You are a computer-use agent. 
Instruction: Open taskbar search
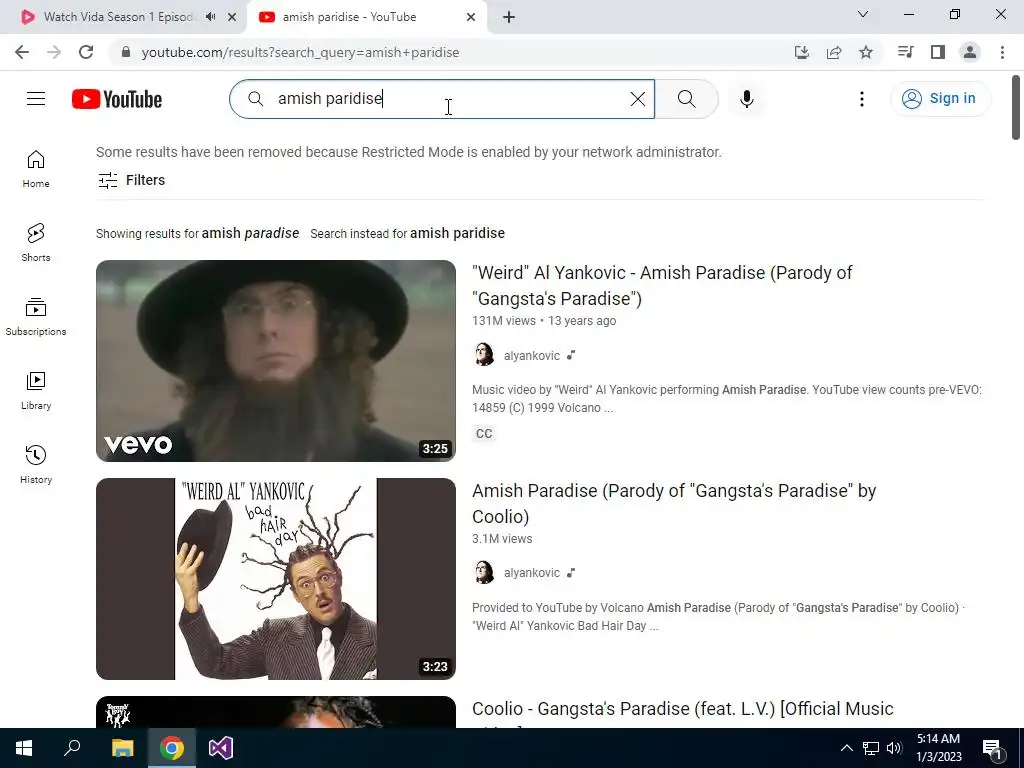tap(72, 748)
